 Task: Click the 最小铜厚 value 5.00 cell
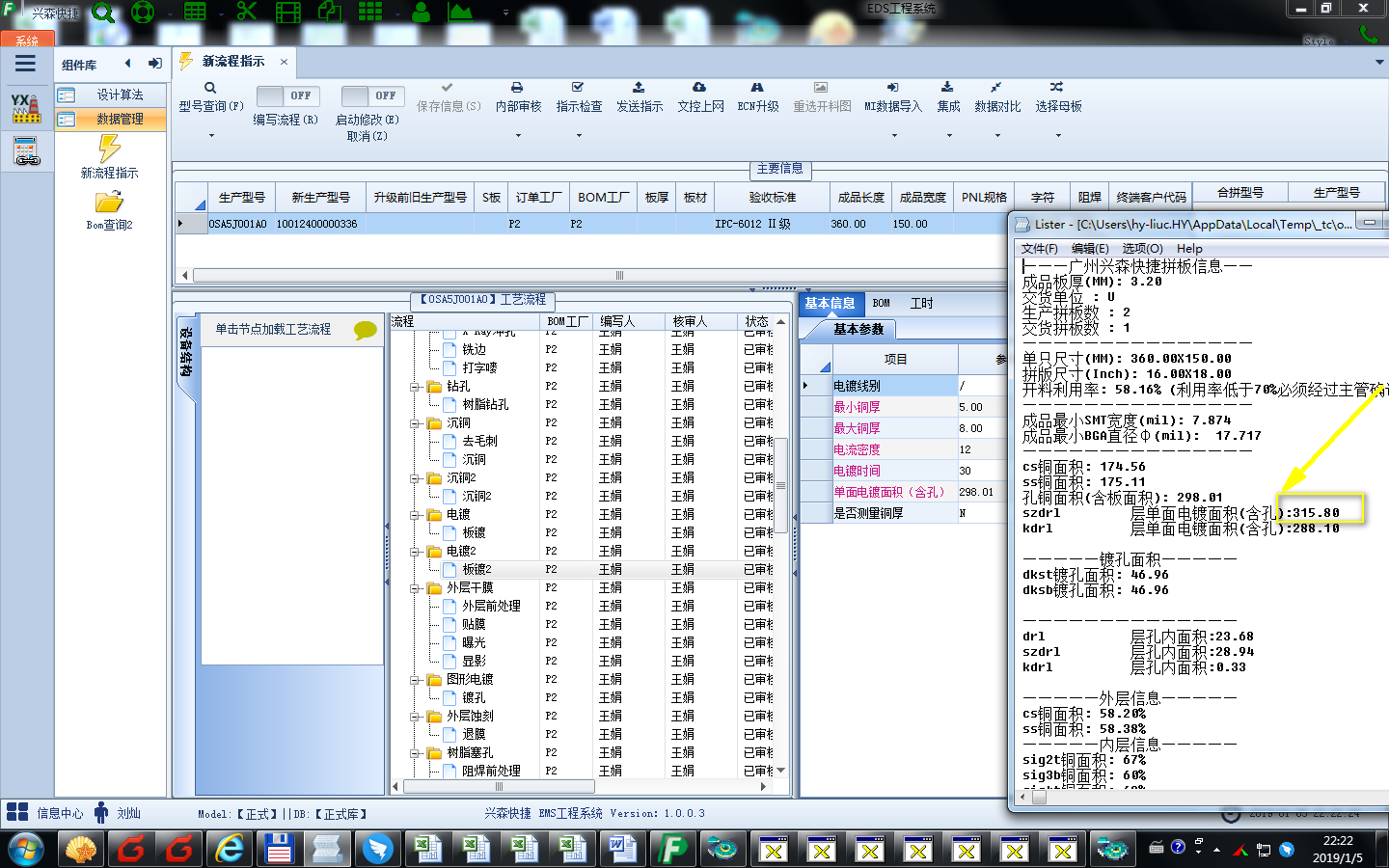pyautogui.click(x=982, y=407)
